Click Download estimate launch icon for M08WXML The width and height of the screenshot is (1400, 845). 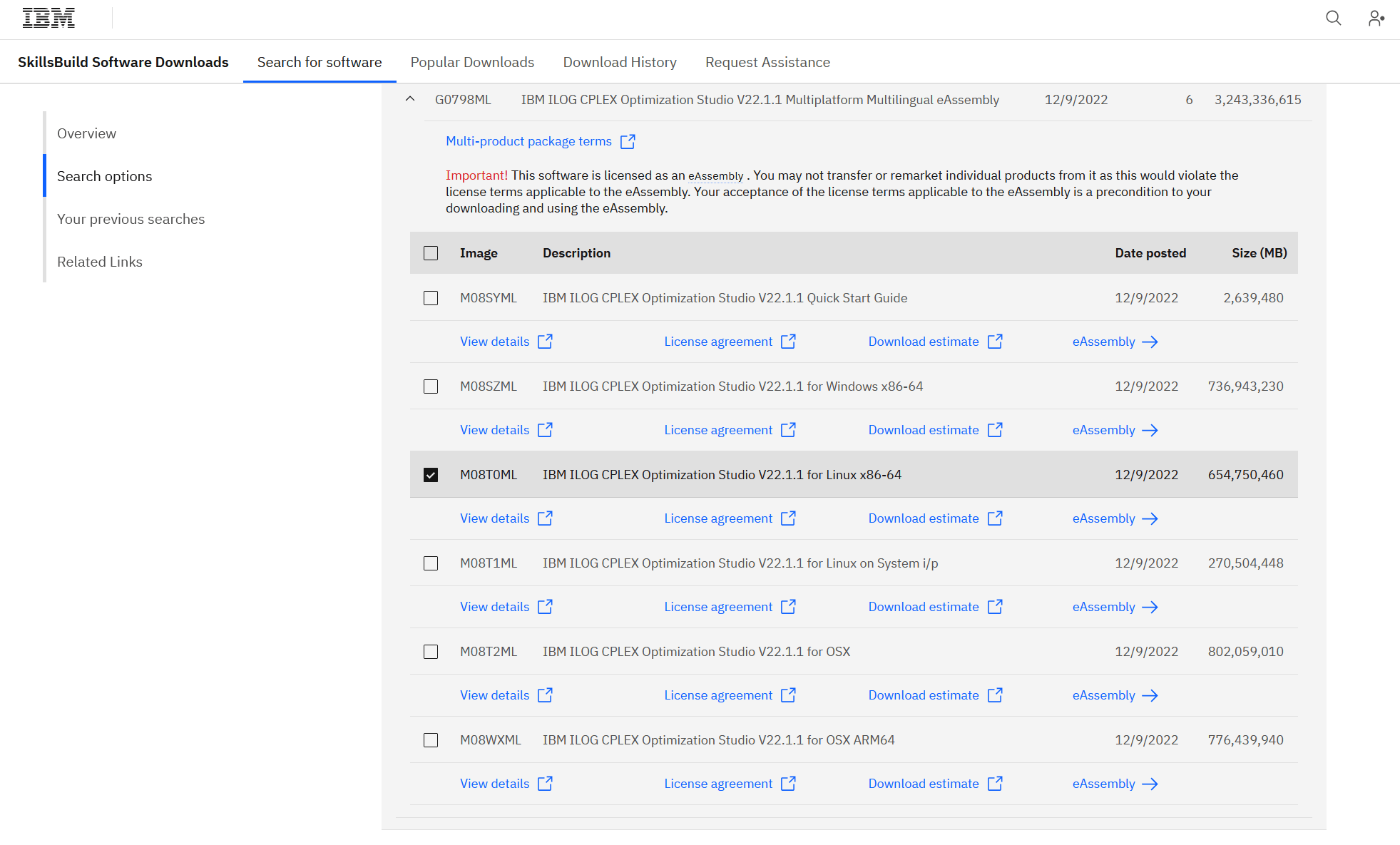995,784
